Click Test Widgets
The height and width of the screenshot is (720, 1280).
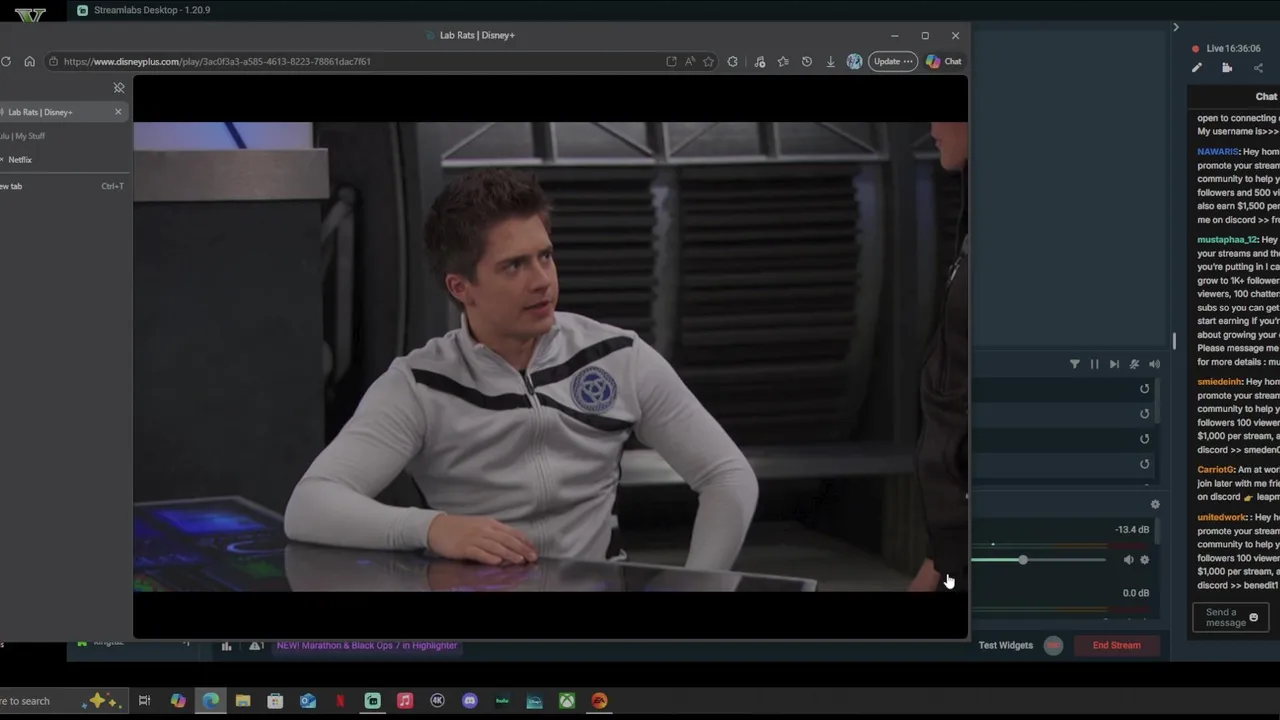coord(1005,645)
